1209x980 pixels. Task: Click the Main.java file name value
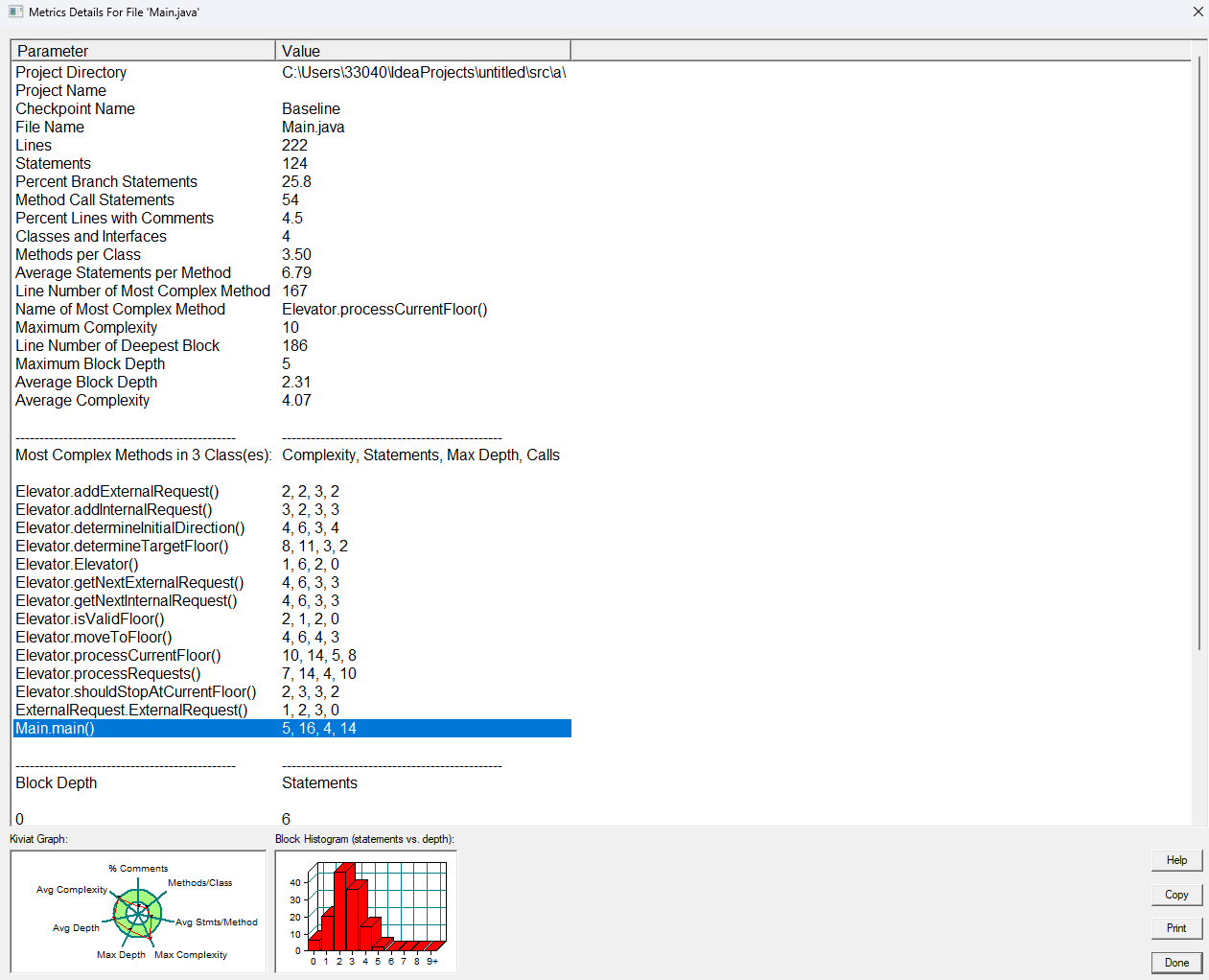(314, 128)
